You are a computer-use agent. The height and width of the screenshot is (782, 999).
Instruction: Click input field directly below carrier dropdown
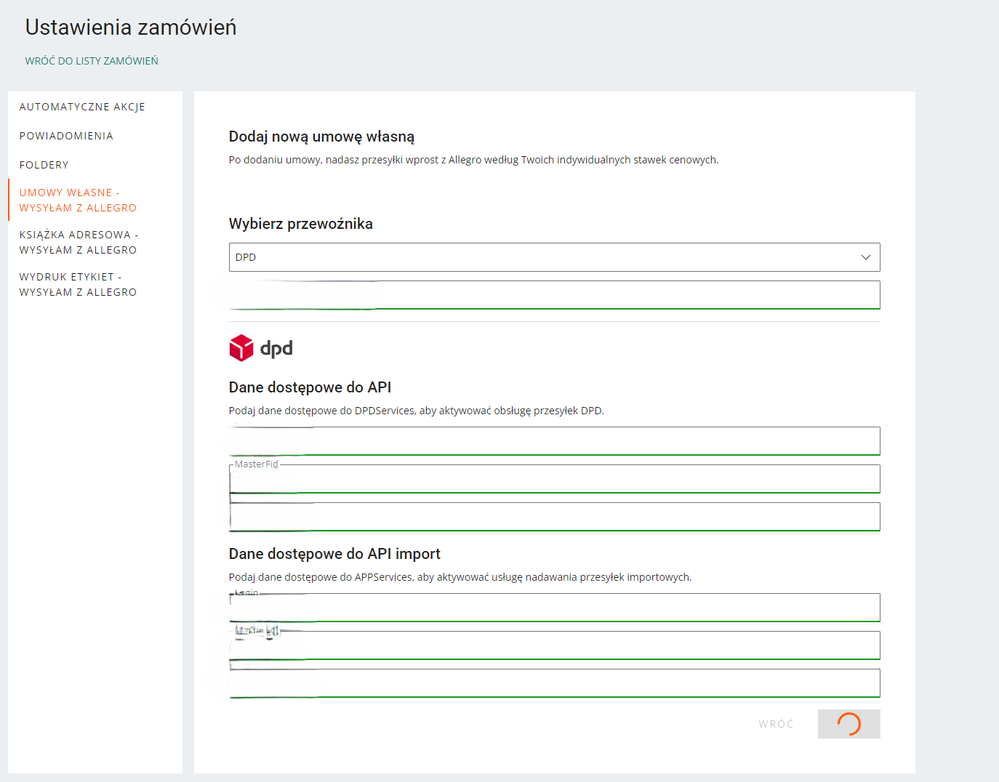554,294
